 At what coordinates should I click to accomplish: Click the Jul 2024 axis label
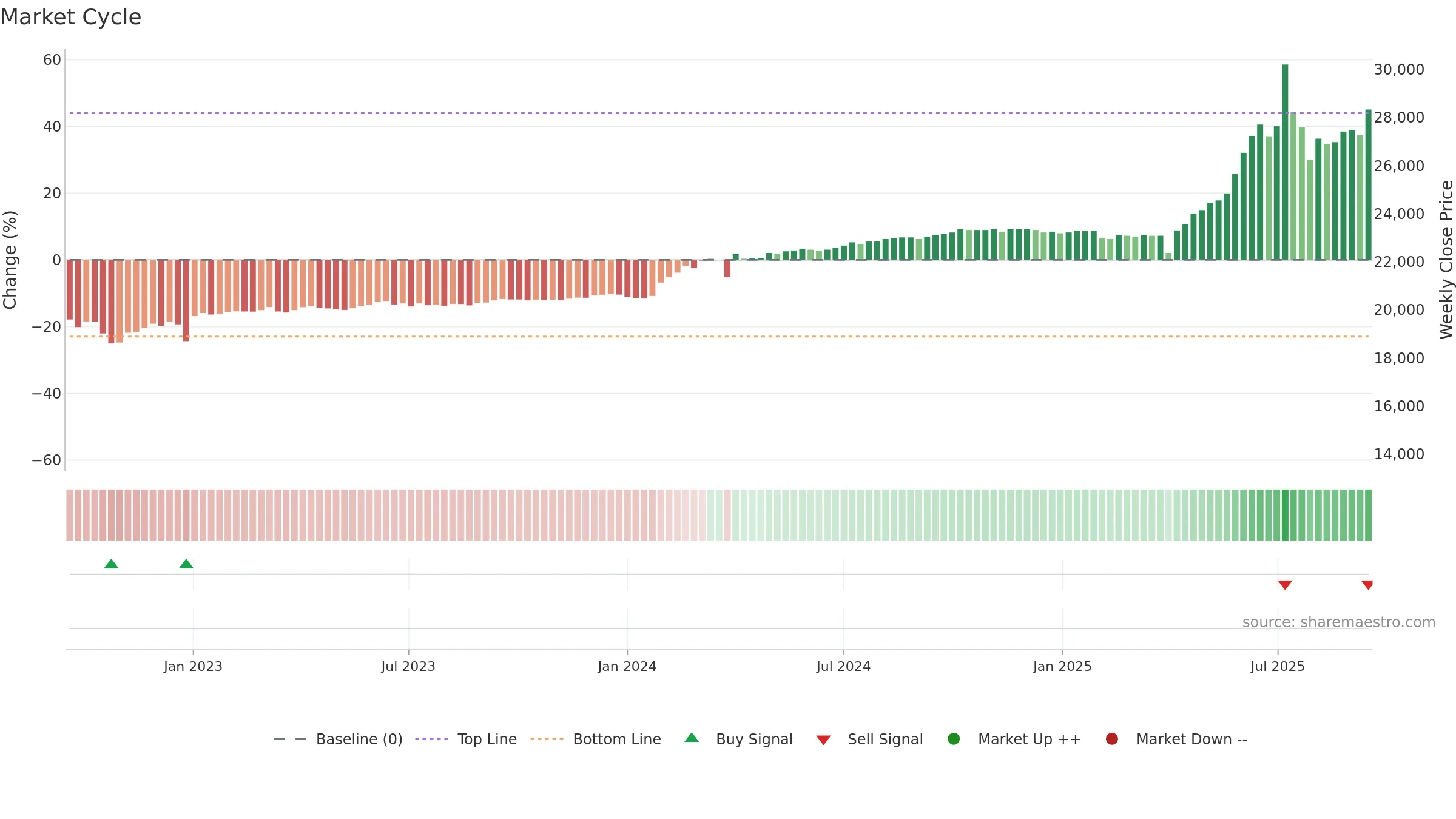click(x=843, y=667)
